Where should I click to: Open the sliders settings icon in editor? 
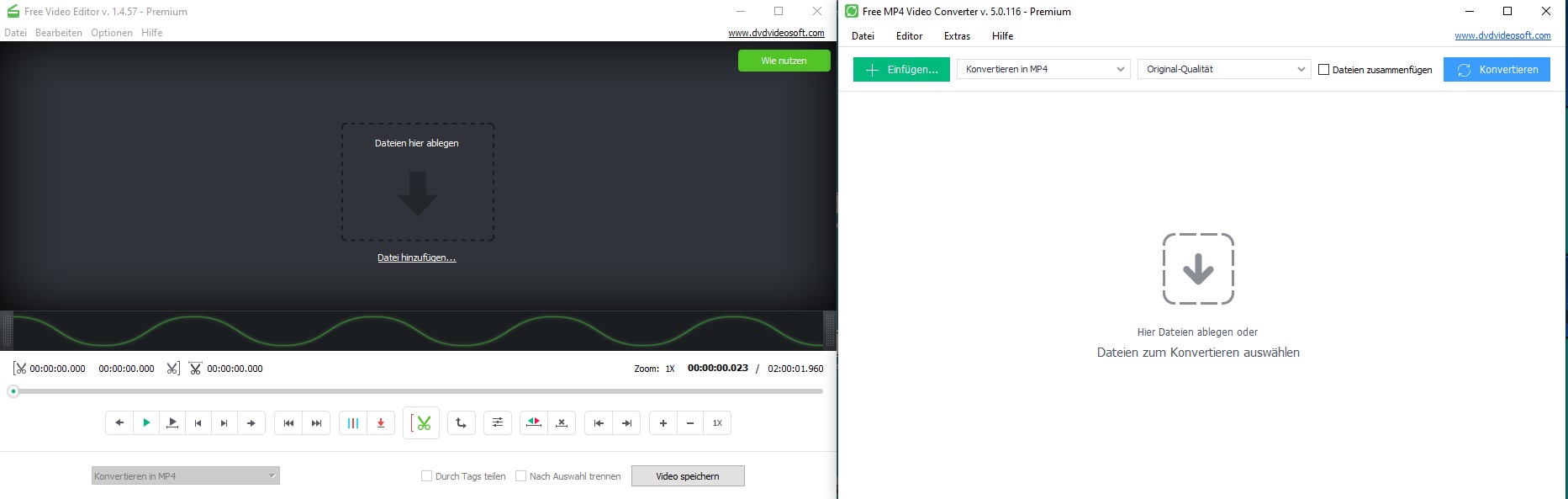(498, 422)
